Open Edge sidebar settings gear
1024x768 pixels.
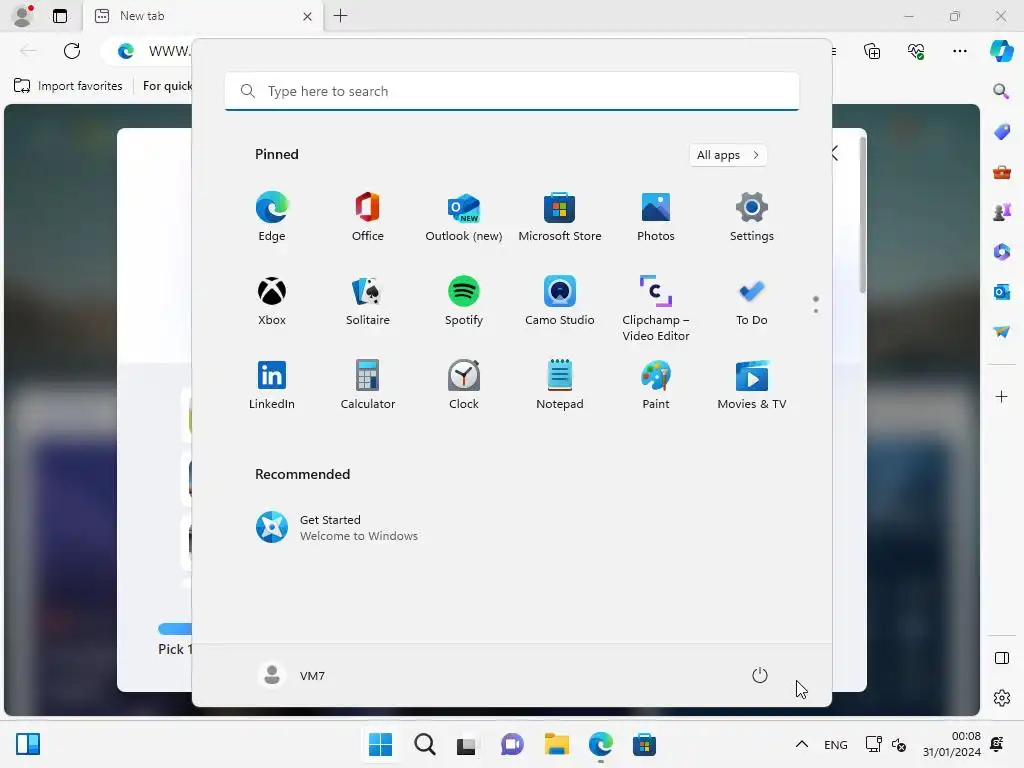pos(1001,698)
